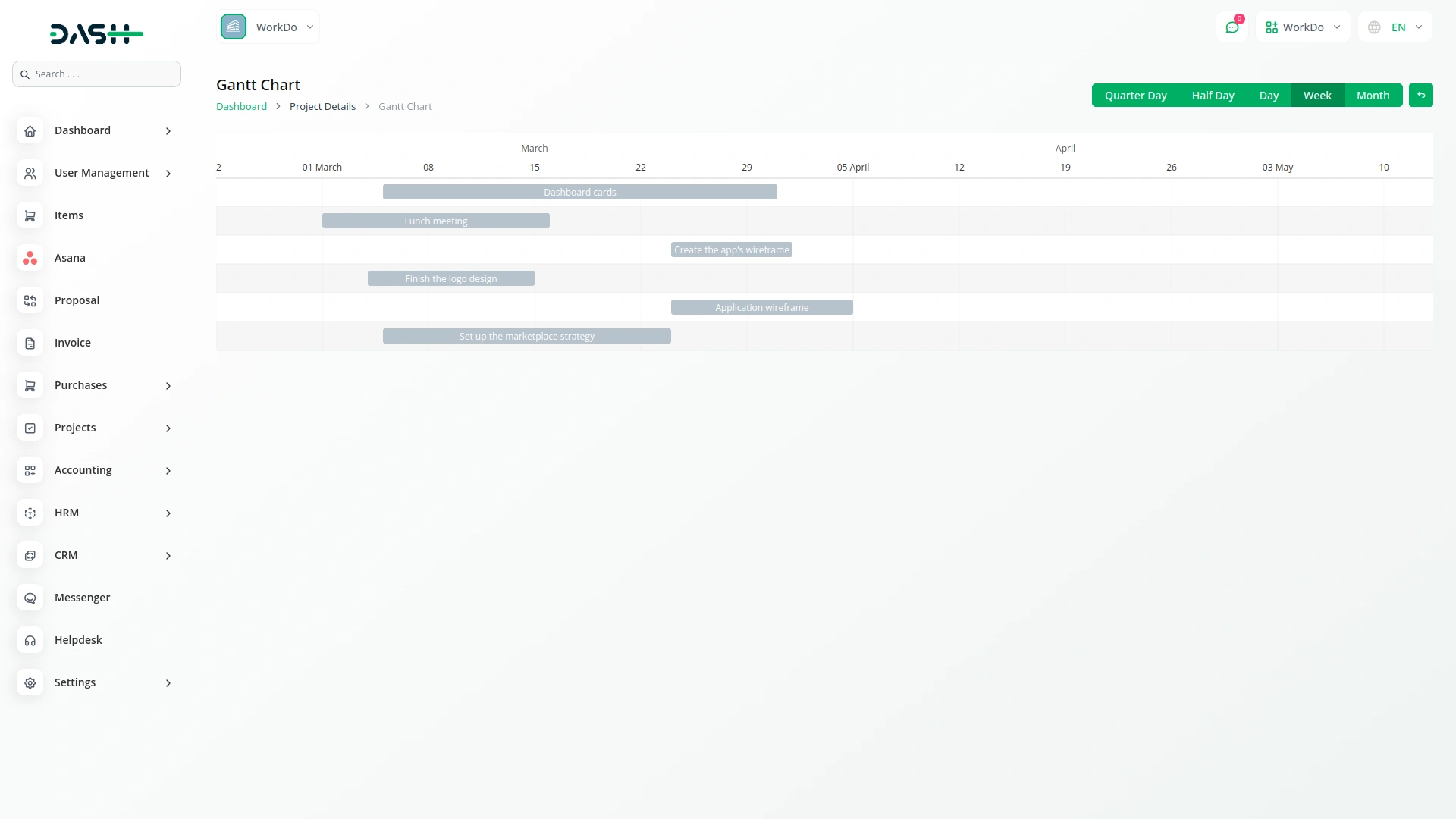Switch to the Month view
1456x819 pixels.
click(1373, 95)
